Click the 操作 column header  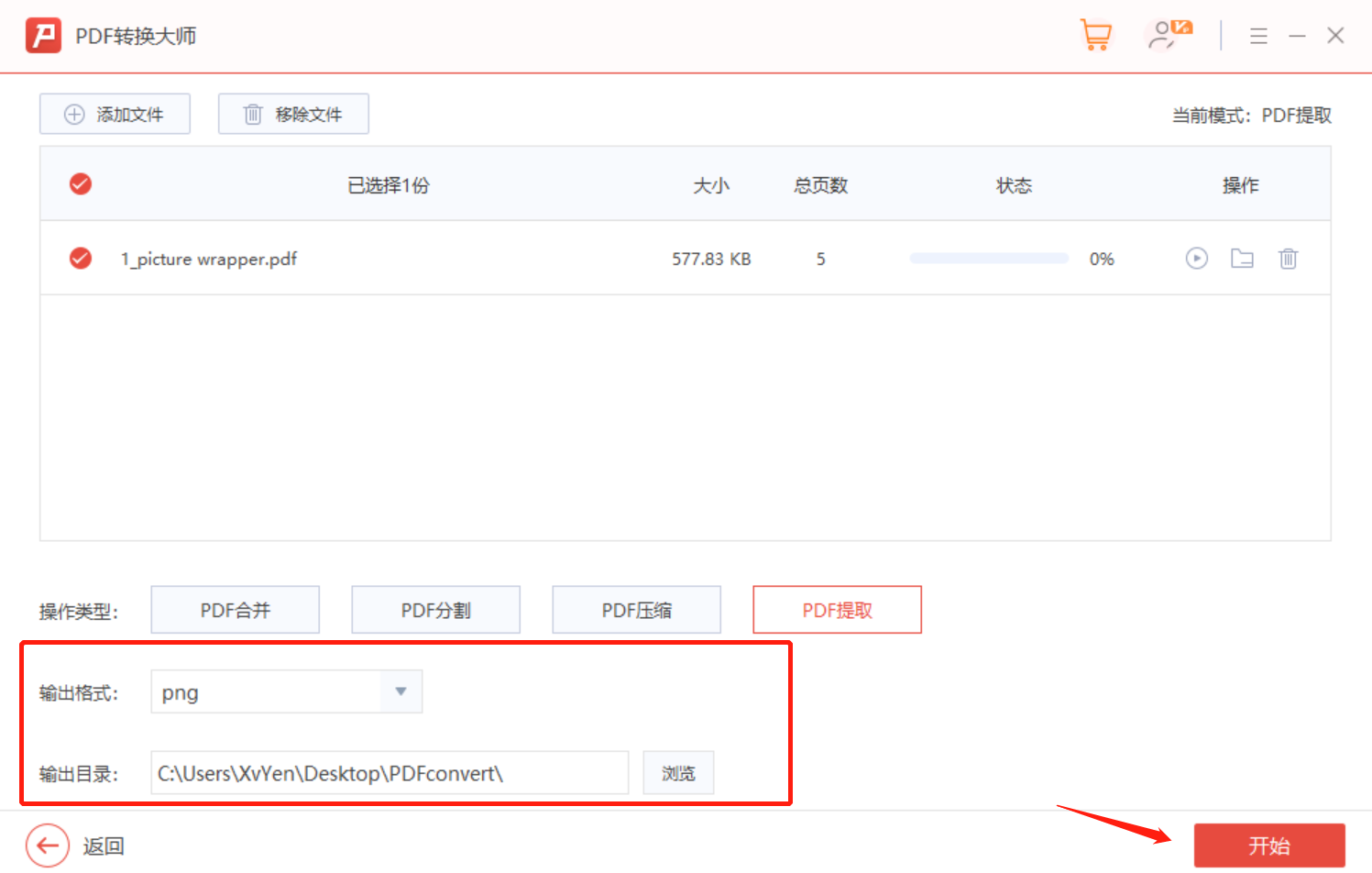[1241, 185]
